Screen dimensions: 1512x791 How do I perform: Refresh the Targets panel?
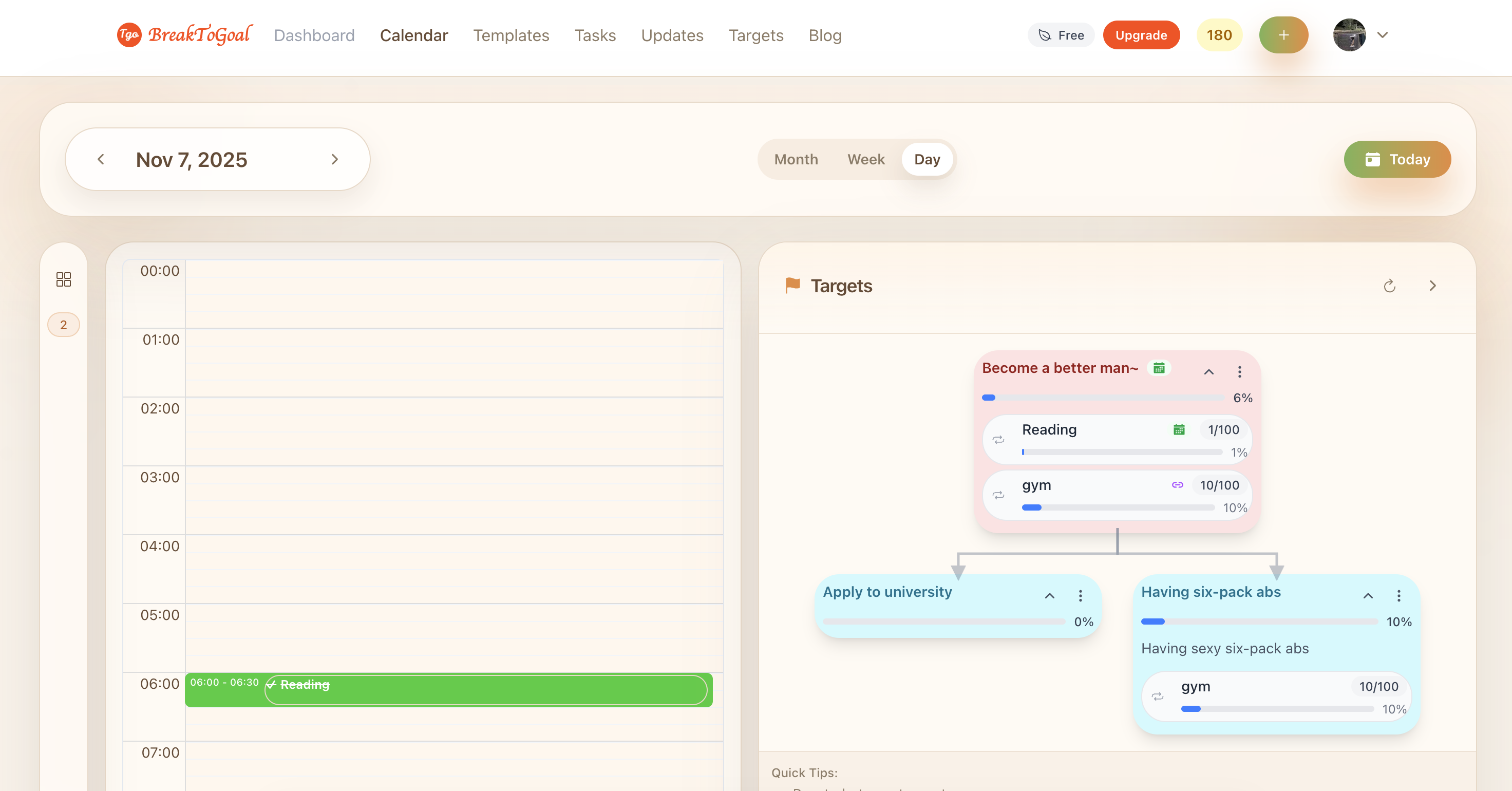click(x=1389, y=286)
